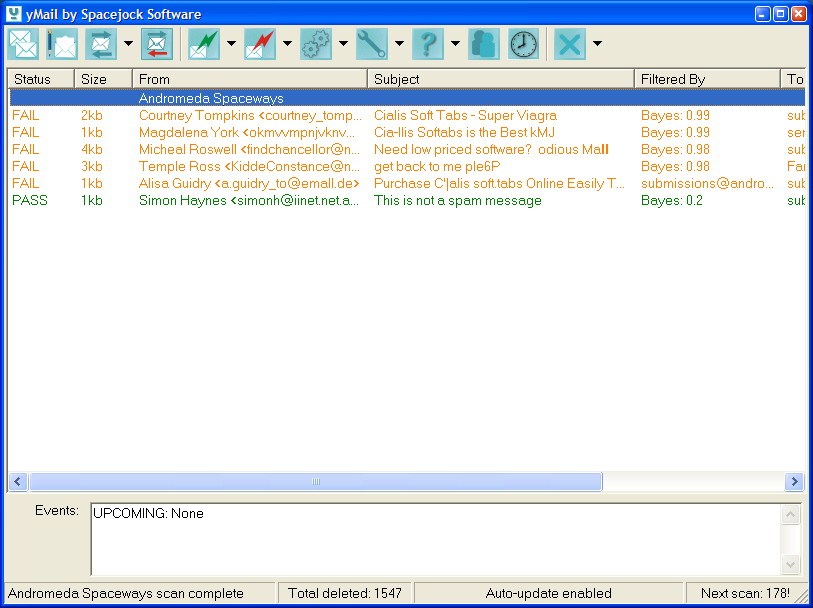
Task: Open the gears settings icon
Action: coord(316,44)
